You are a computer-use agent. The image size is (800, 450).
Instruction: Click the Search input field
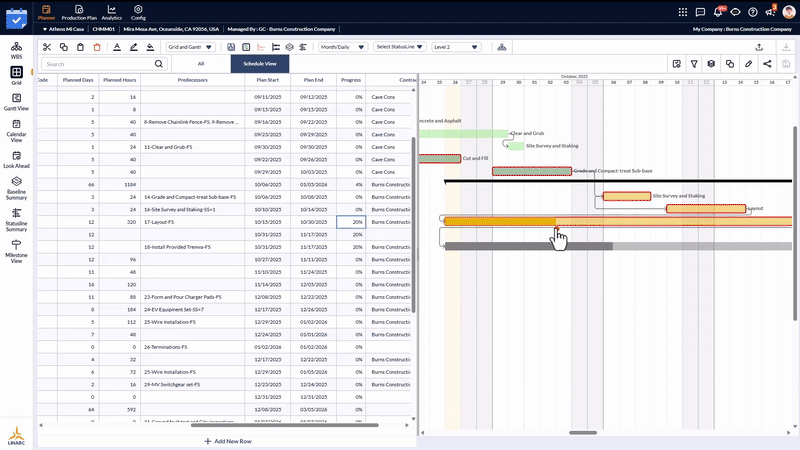pyautogui.click(x=90, y=64)
